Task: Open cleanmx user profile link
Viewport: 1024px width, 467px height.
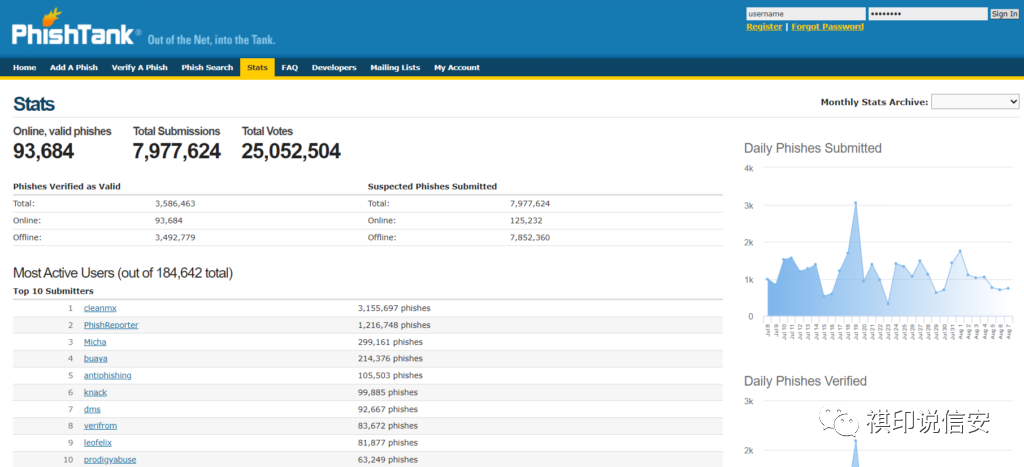Action: [x=100, y=308]
